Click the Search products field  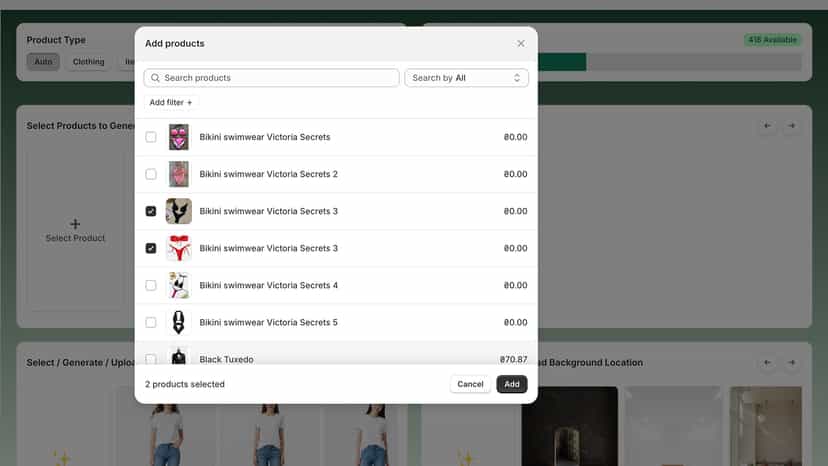click(x=271, y=78)
